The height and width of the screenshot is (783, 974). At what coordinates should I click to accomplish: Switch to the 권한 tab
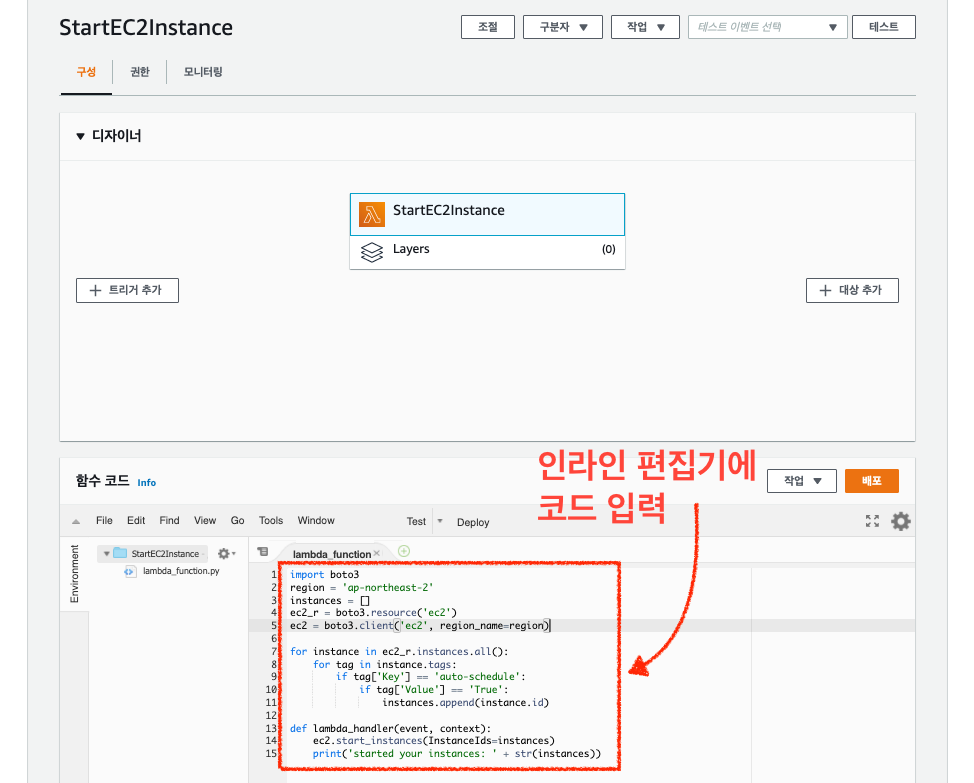(x=140, y=72)
